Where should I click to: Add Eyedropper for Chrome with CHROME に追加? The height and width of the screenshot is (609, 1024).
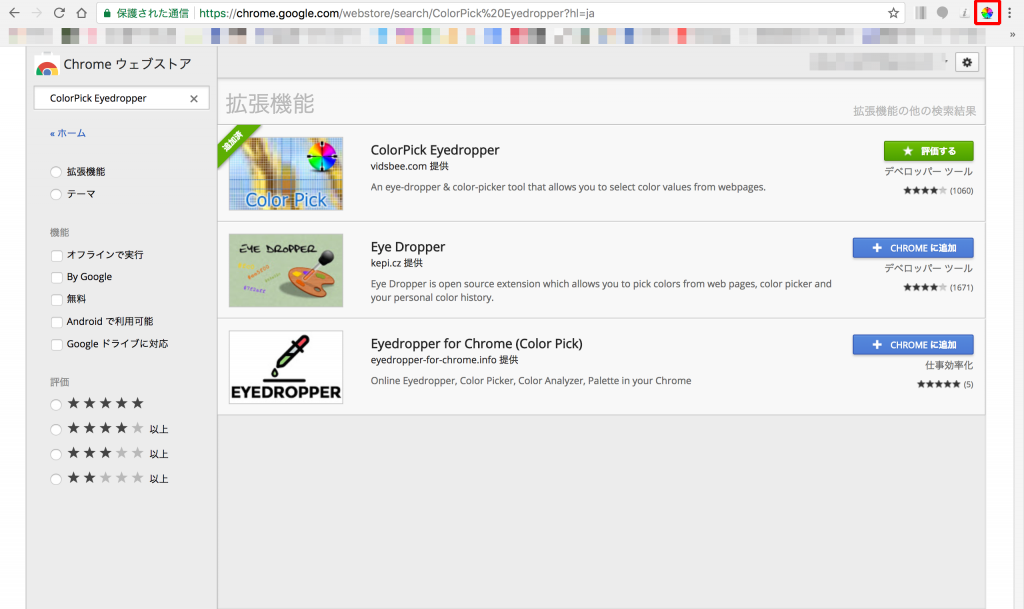pos(913,345)
